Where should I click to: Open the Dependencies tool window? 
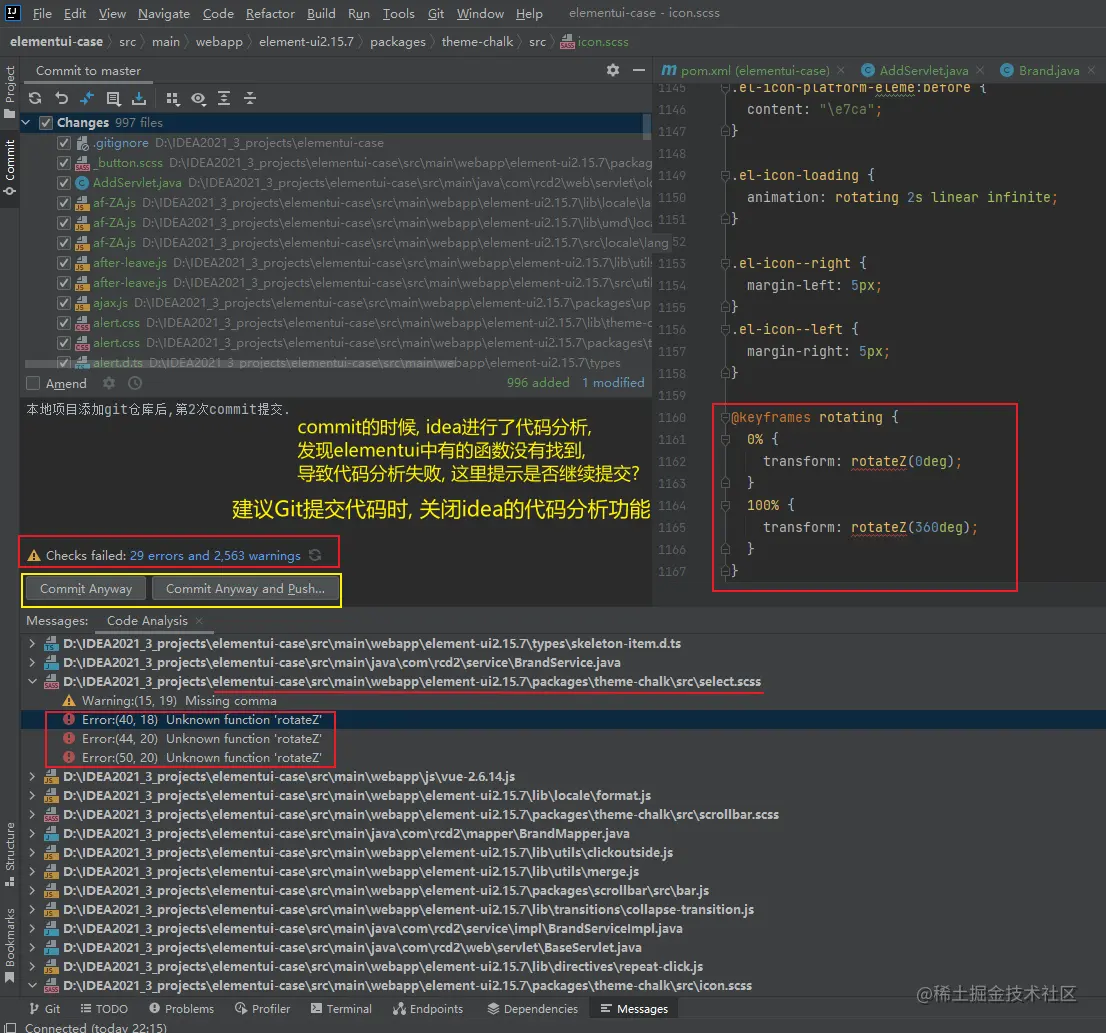533,1009
